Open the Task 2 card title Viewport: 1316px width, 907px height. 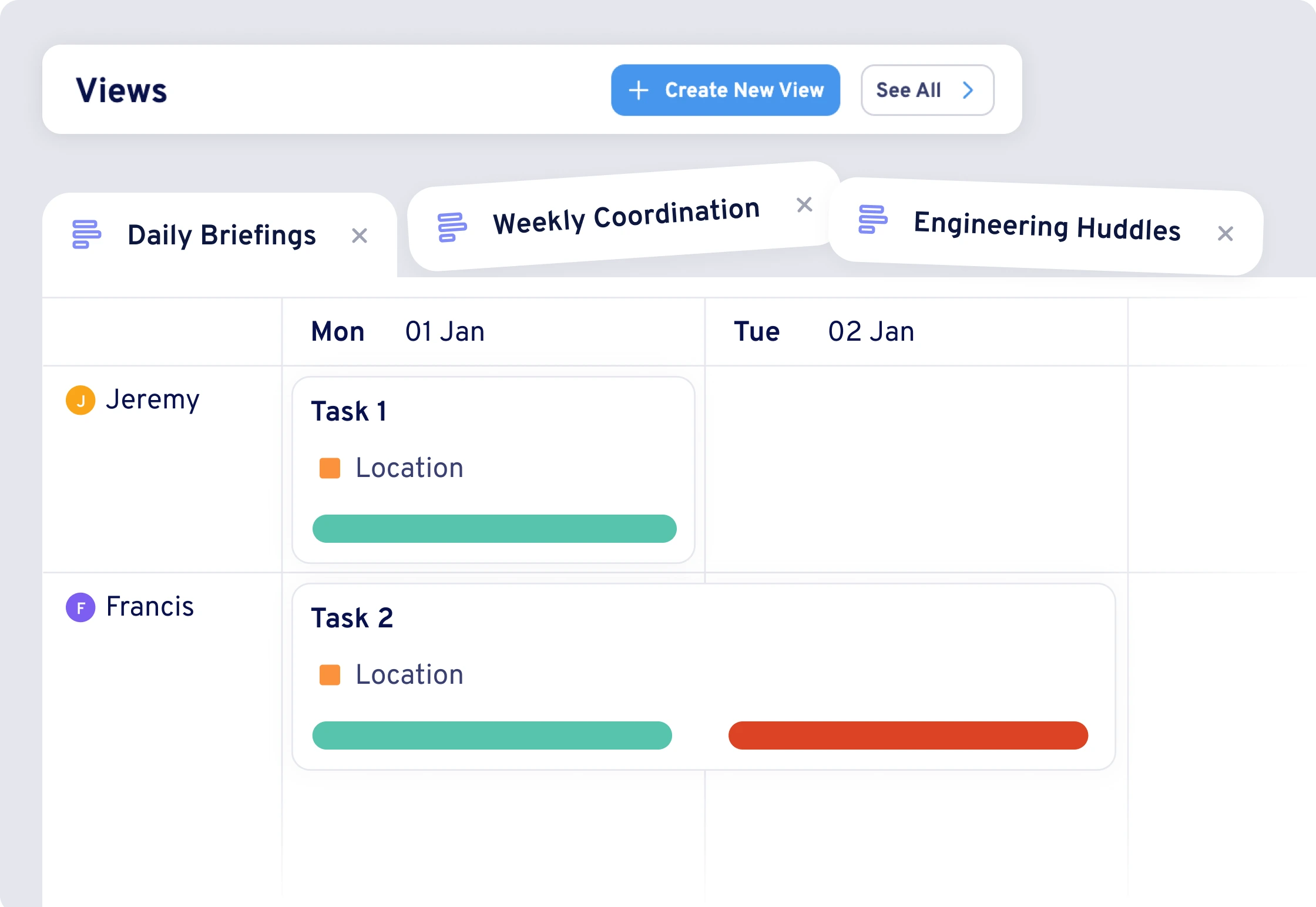[x=352, y=618]
